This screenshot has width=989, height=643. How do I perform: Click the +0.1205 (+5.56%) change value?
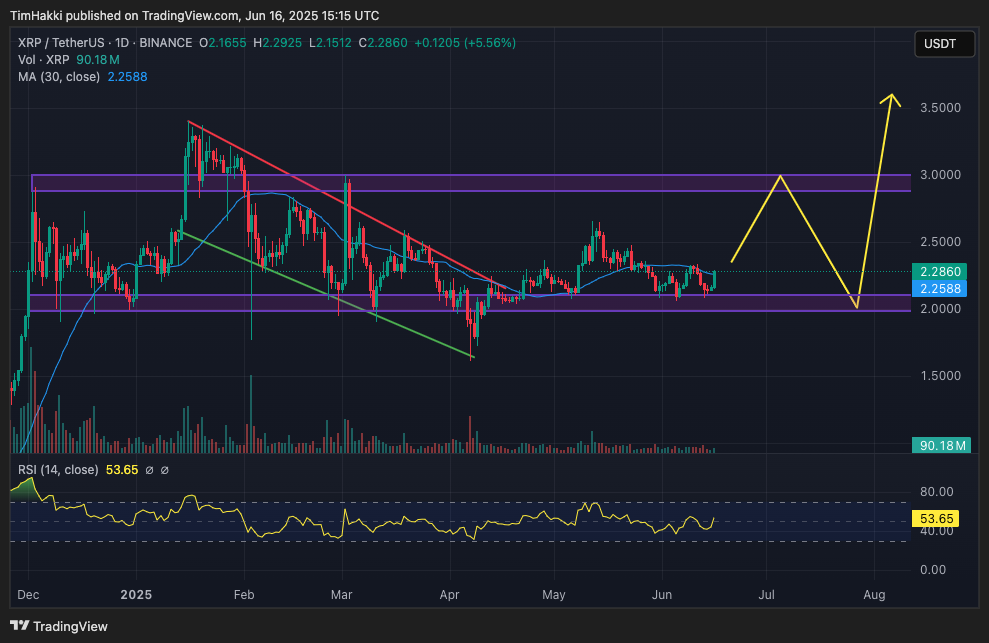tap(465, 43)
